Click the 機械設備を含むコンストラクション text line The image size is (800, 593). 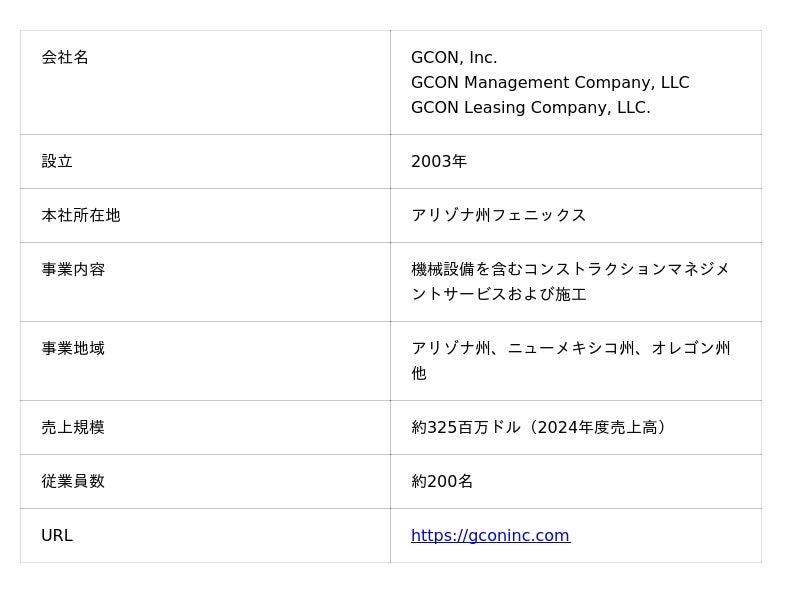click(x=570, y=270)
